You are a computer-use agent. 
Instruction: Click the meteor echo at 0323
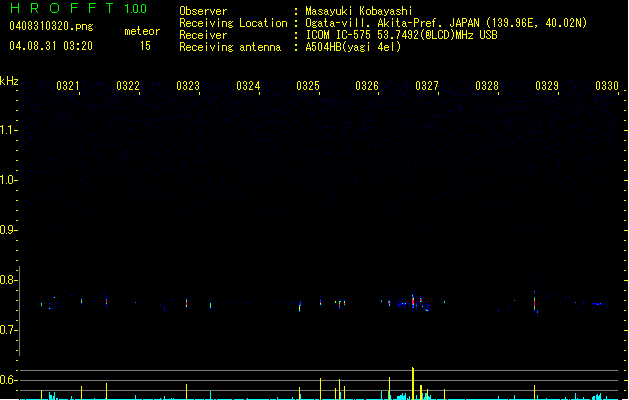click(x=187, y=303)
